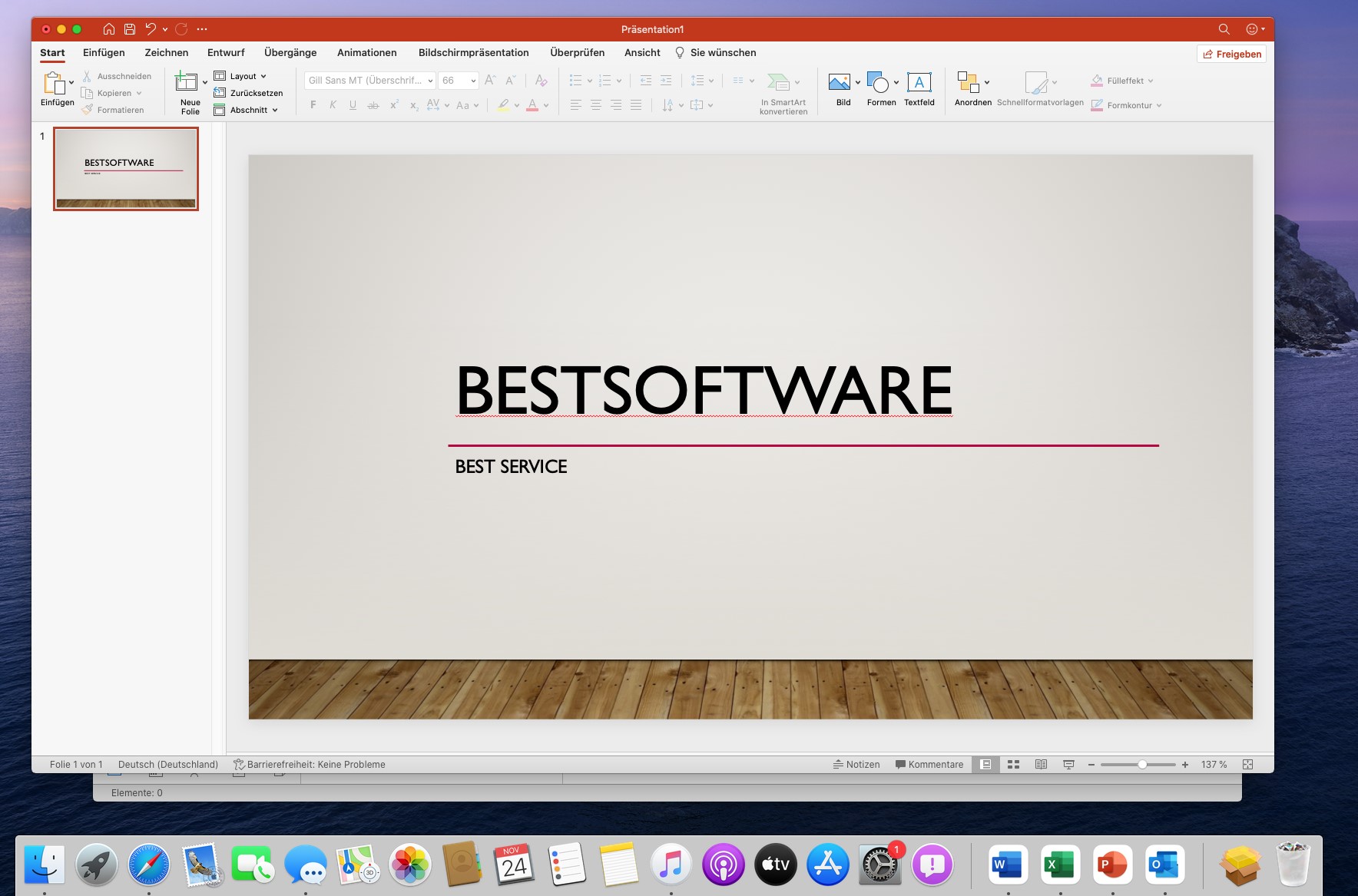Switch to slide sorter view
Viewport: 1358px width, 896px height.
pyautogui.click(x=1013, y=765)
